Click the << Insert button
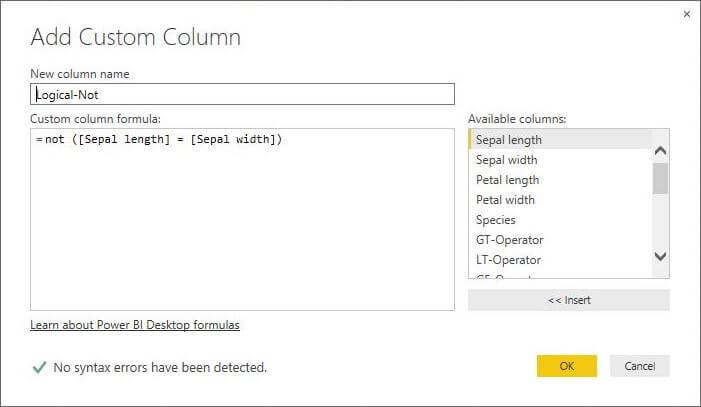This screenshot has width=701, height=407. point(569,300)
